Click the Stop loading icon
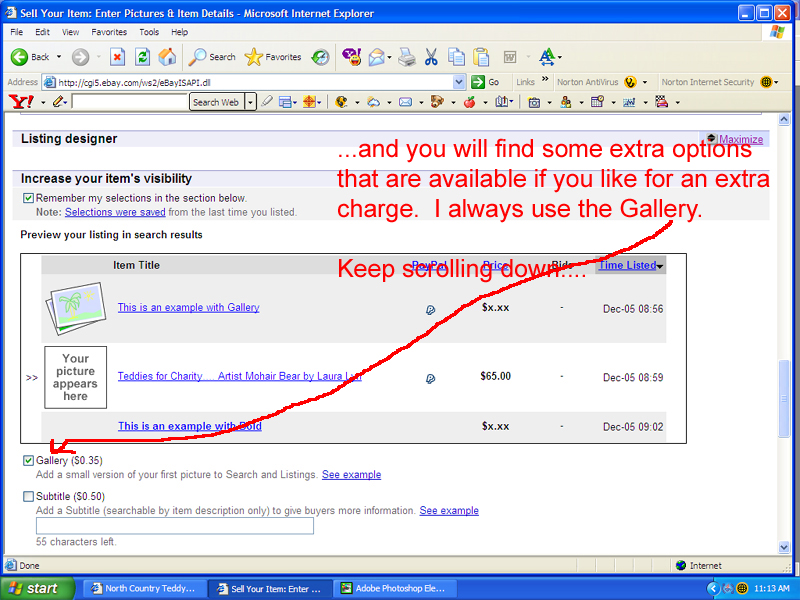800x600 pixels. click(x=118, y=57)
